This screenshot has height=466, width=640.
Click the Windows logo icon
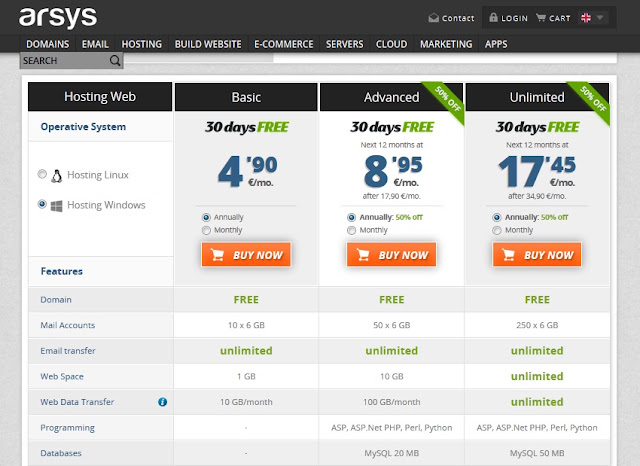click(x=57, y=206)
